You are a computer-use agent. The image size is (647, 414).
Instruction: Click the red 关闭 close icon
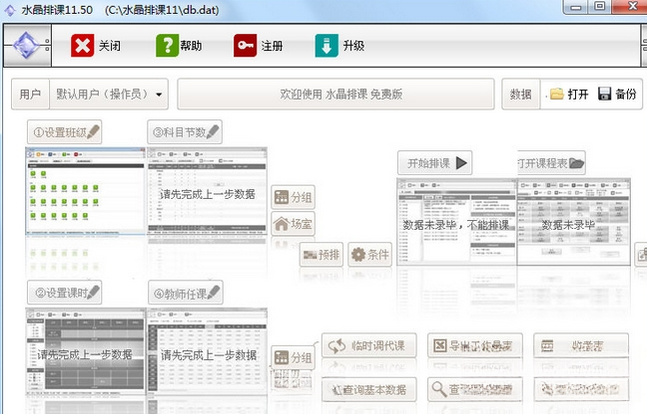pos(82,45)
